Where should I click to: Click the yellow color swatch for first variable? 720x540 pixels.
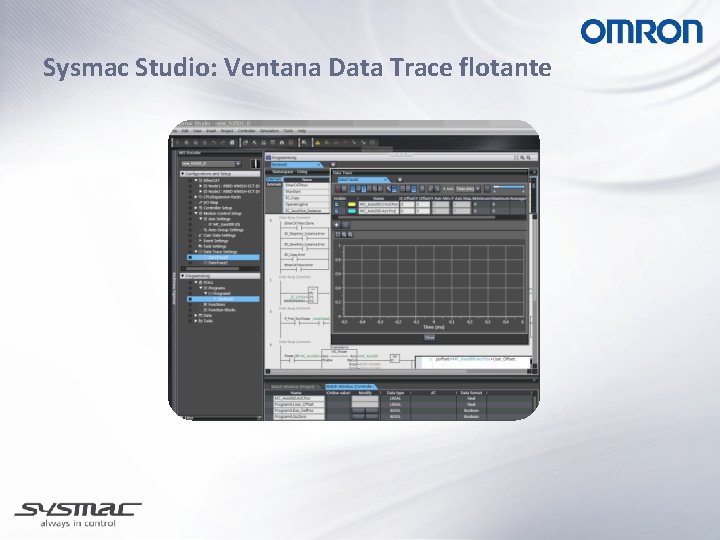(352, 204)
